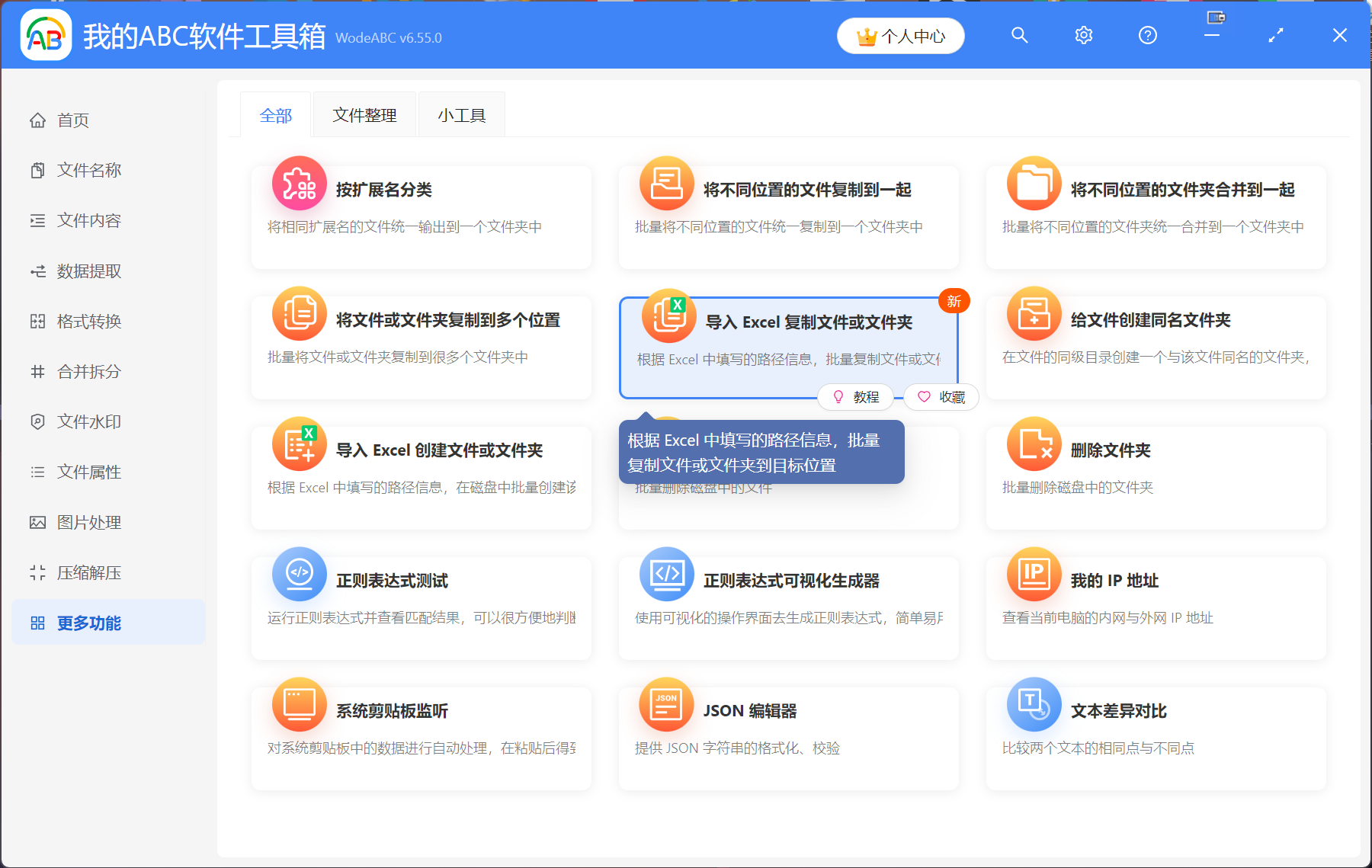The image size is (1372, 868).
Task: Open 图片处理 in the sidebar
Action: [x=88, y=523]
